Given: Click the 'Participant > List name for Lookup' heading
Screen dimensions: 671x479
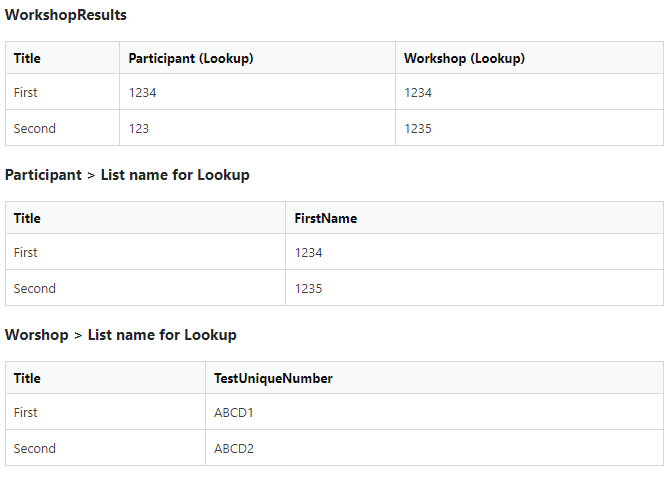Looking at the screenshot, I should click(x=127, y=175).
